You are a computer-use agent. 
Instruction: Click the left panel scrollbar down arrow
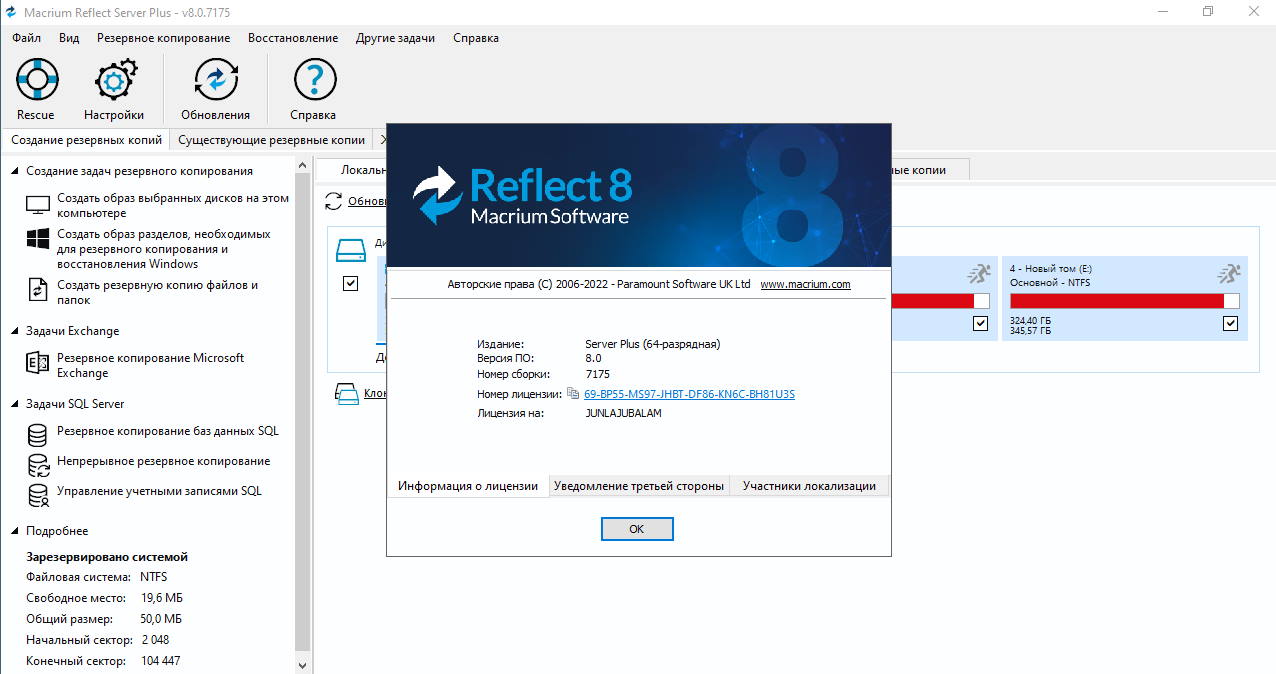tap(303, 665)
